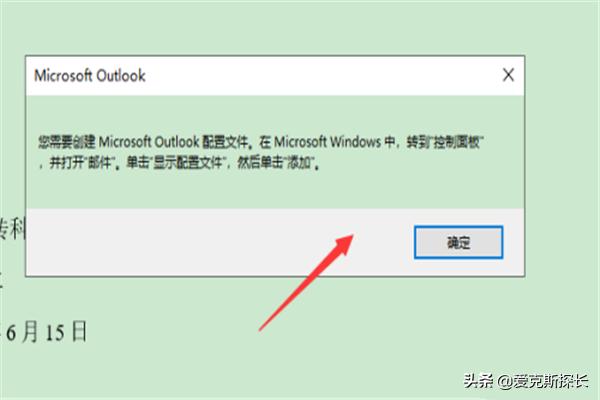Click the 头条 @爱克斯探长 watermark
600x400 pixels.
coord(526,381)
